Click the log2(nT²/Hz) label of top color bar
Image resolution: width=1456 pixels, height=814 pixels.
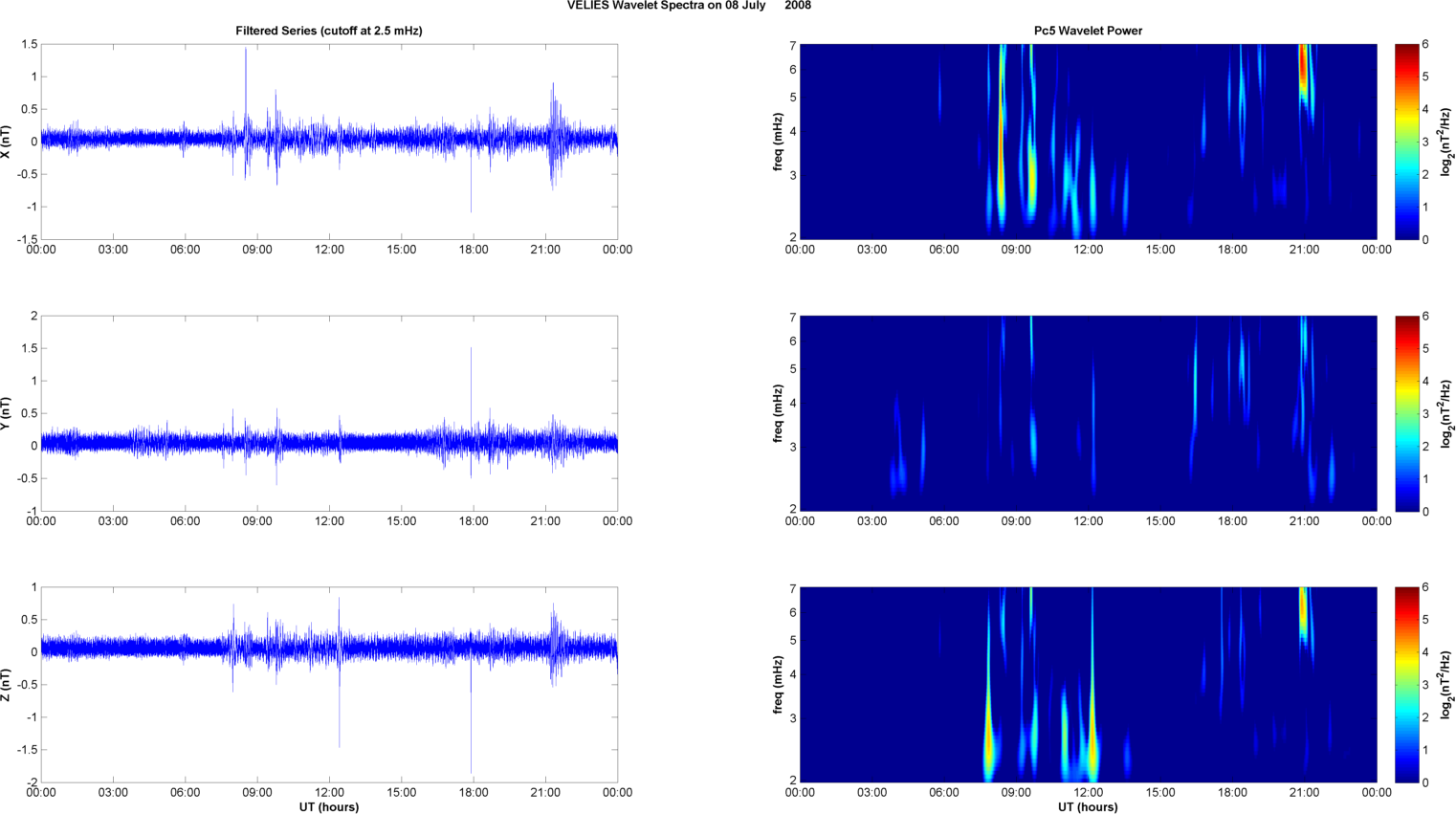tap(1446, 142)
